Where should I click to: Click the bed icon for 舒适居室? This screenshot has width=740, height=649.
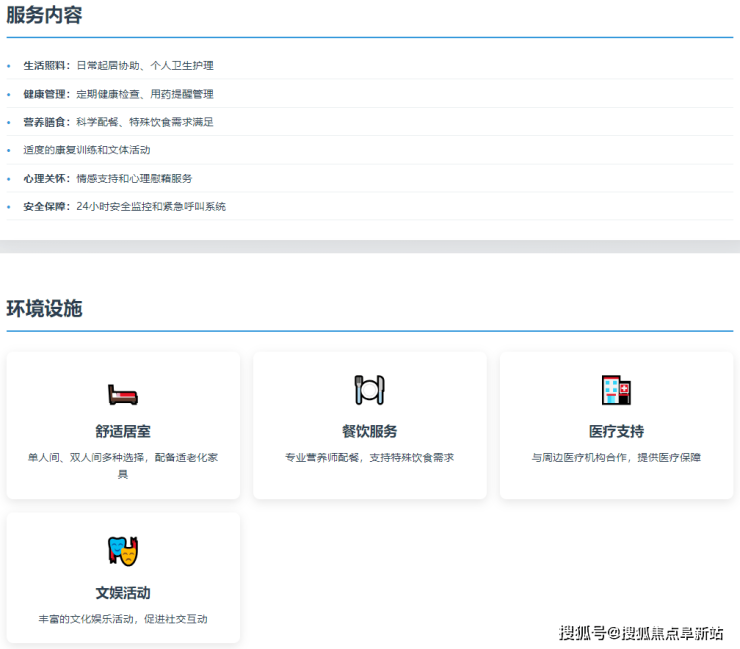coord(123,394)
